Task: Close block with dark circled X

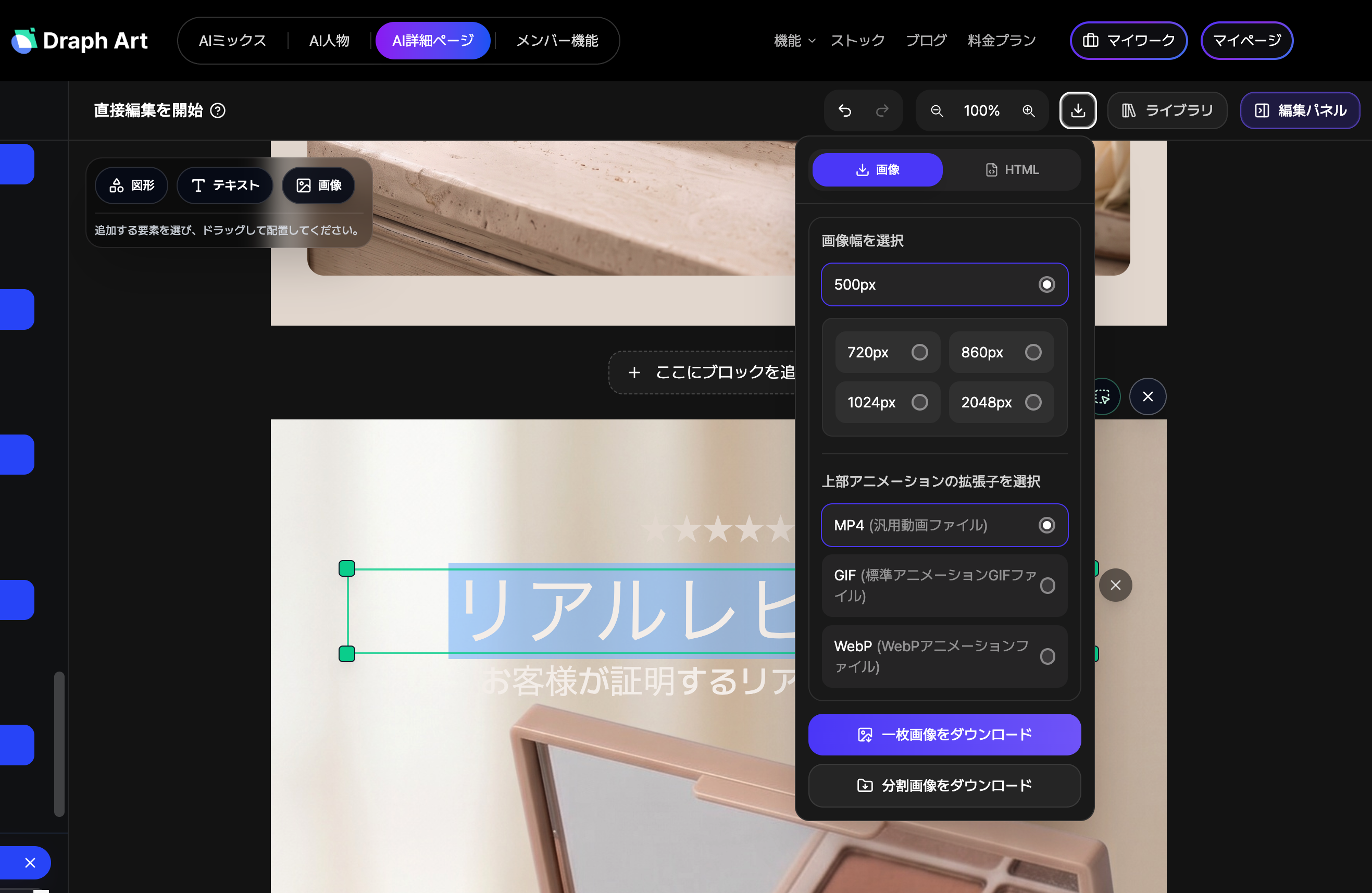Action: [x=1148, y=396]
